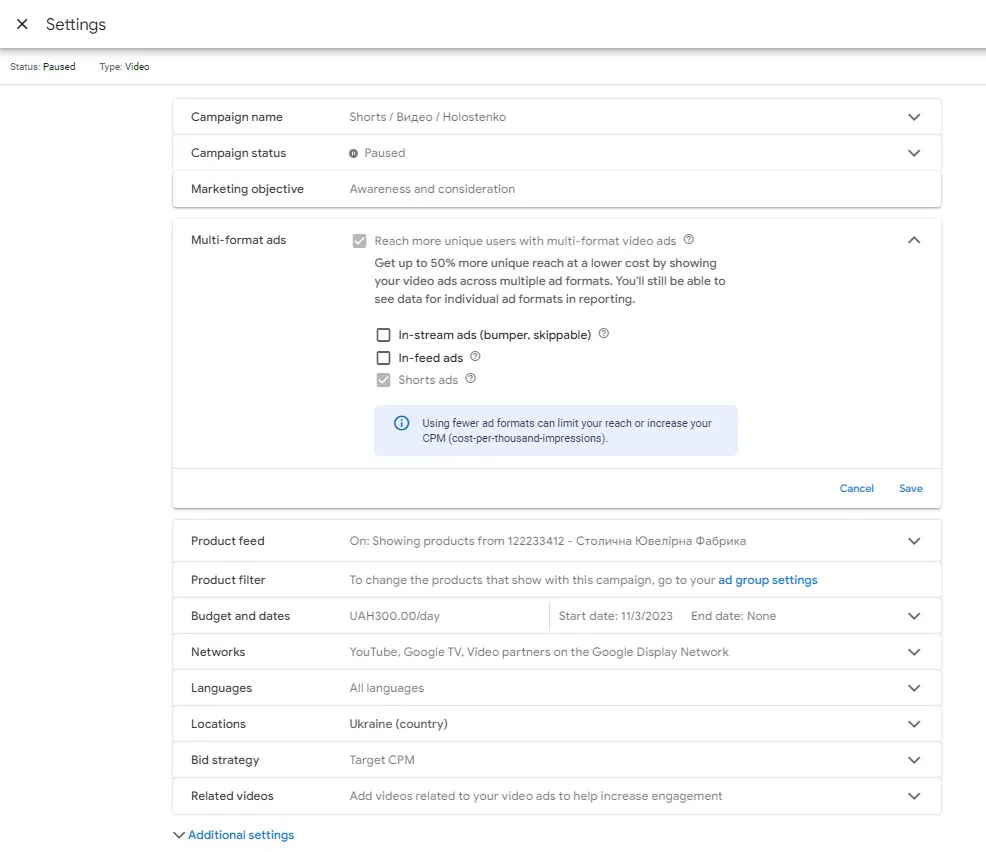Expand the Locations row

(914, 724)
